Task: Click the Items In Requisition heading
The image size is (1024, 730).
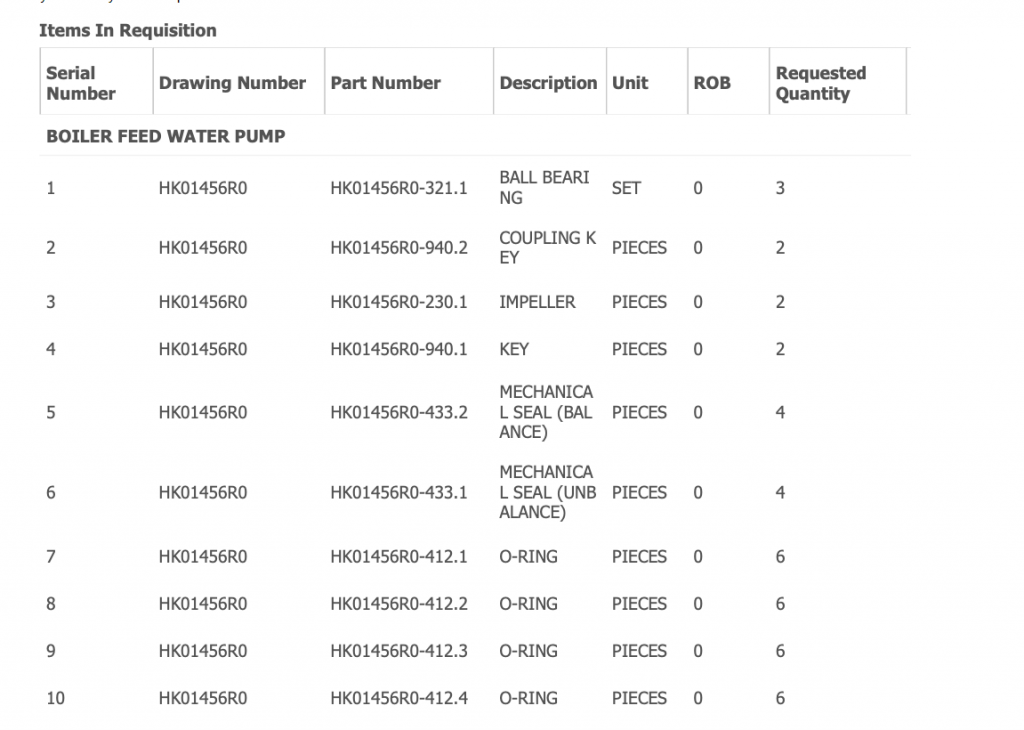Action: [x=128, y=30]
